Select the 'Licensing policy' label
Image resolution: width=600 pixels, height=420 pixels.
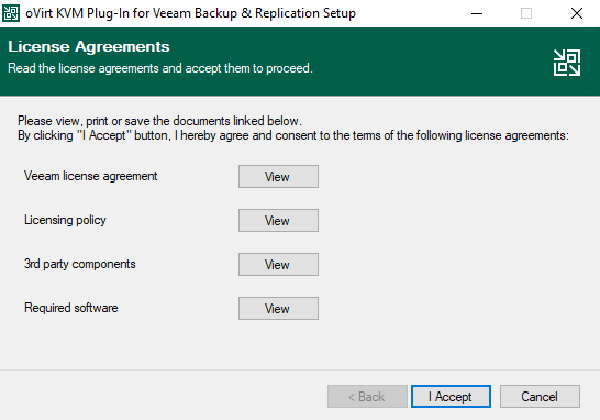tap(65, 220)
